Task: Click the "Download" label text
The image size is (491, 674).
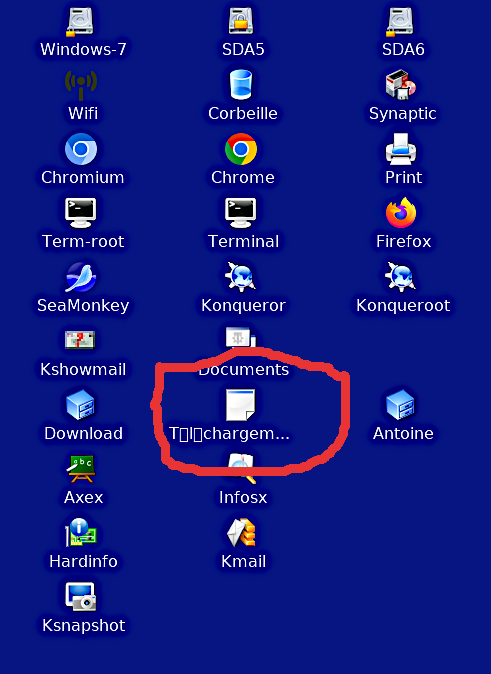Action: pyautogui.click(x=83, y=433)
